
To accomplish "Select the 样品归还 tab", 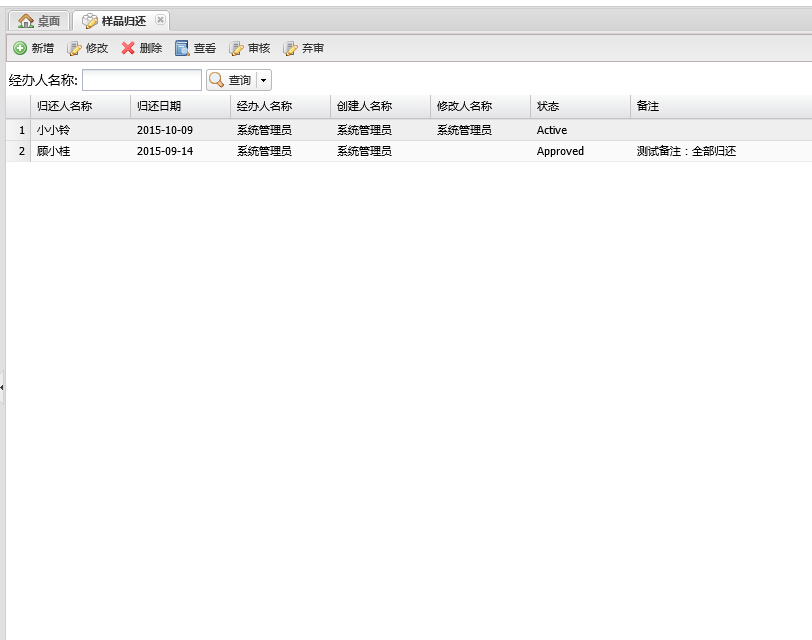I will pos(118,21).
